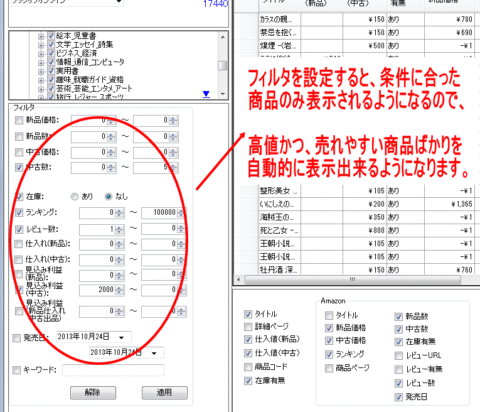Uncheck the Amazon 発売日 checkbox
Image resolution: width=480 pixels, height=412 pixels.
[398, 397]
